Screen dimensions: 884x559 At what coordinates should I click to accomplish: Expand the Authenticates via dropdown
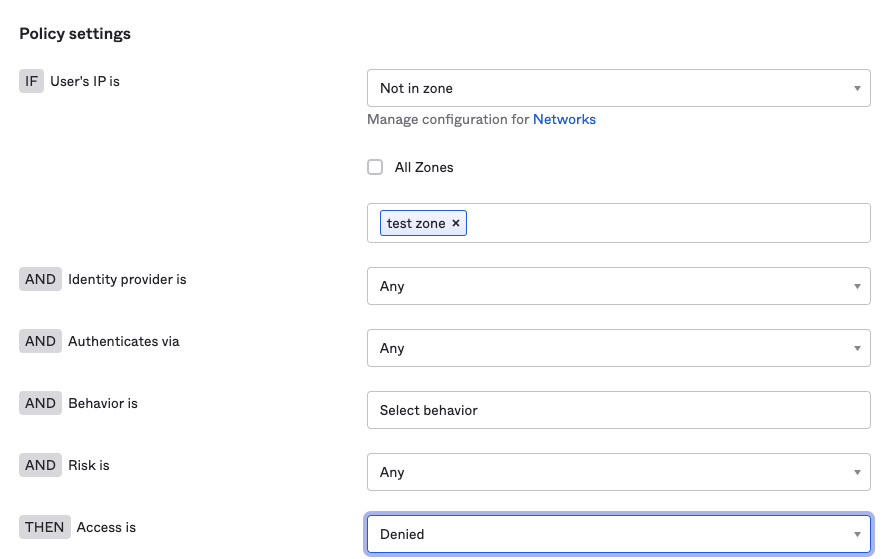click(618, 348)
